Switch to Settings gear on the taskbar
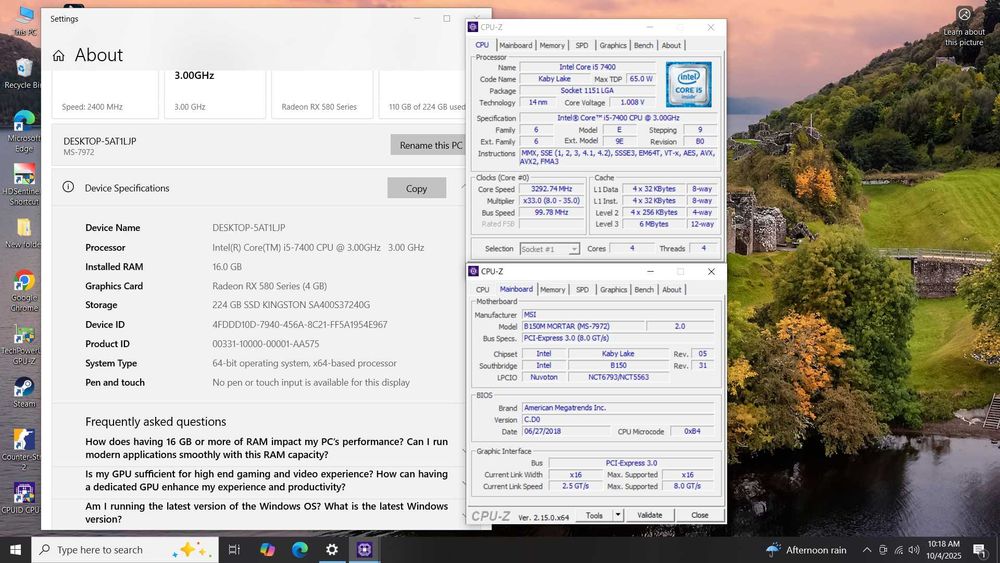The image size is (1000, 563). point(332,550)
